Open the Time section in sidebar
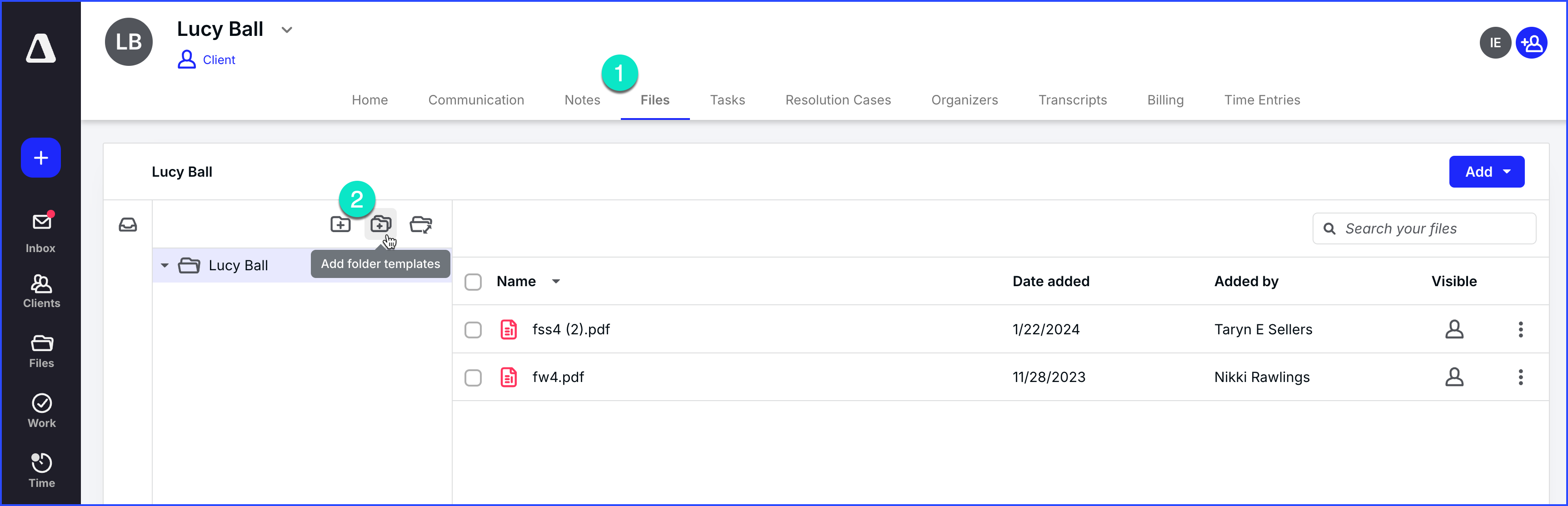1568x506 pixels. (41, 470)
